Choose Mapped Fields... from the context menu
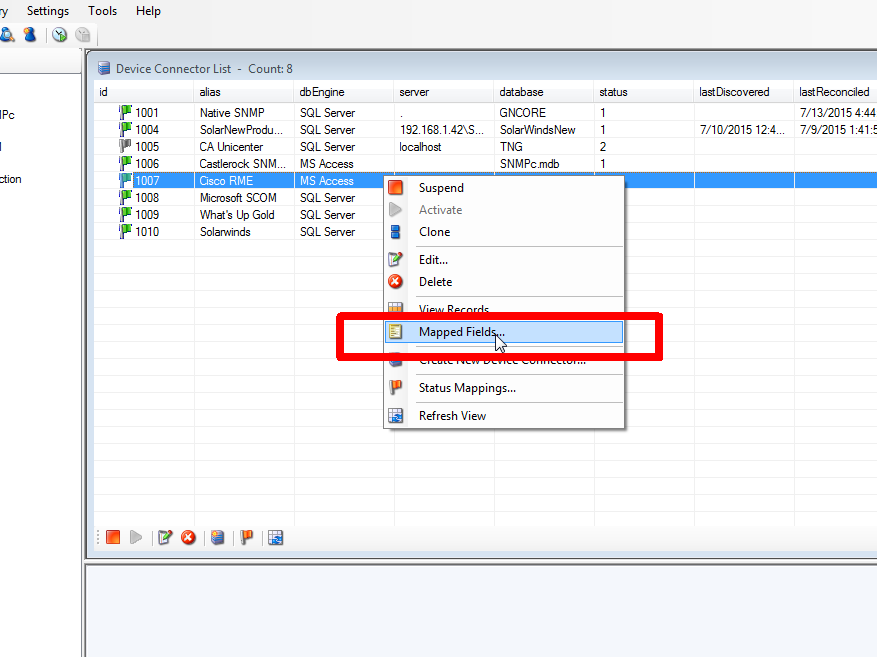 click(x=461, y=332)
